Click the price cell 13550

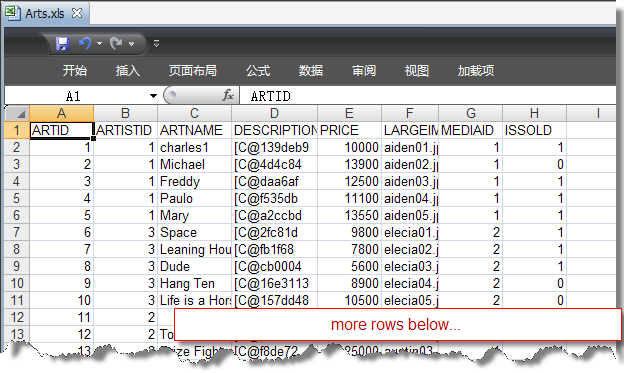(349, 215)
